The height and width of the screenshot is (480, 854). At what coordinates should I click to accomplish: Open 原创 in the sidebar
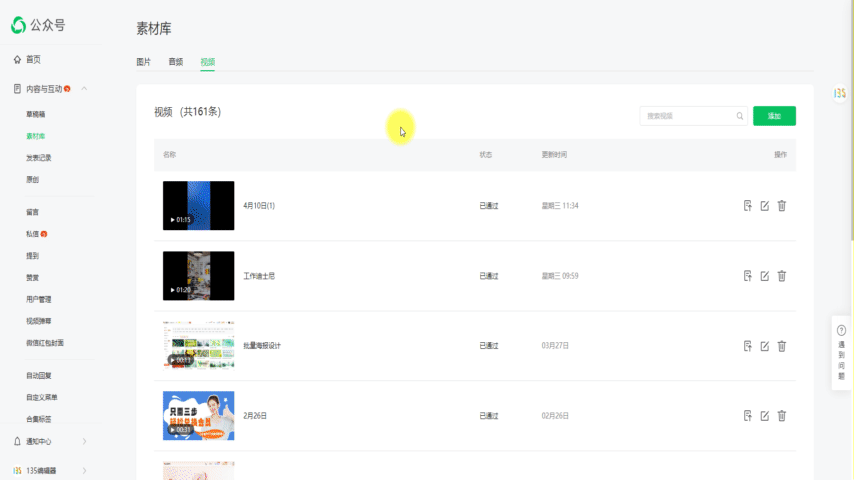(x=33, y=180)
